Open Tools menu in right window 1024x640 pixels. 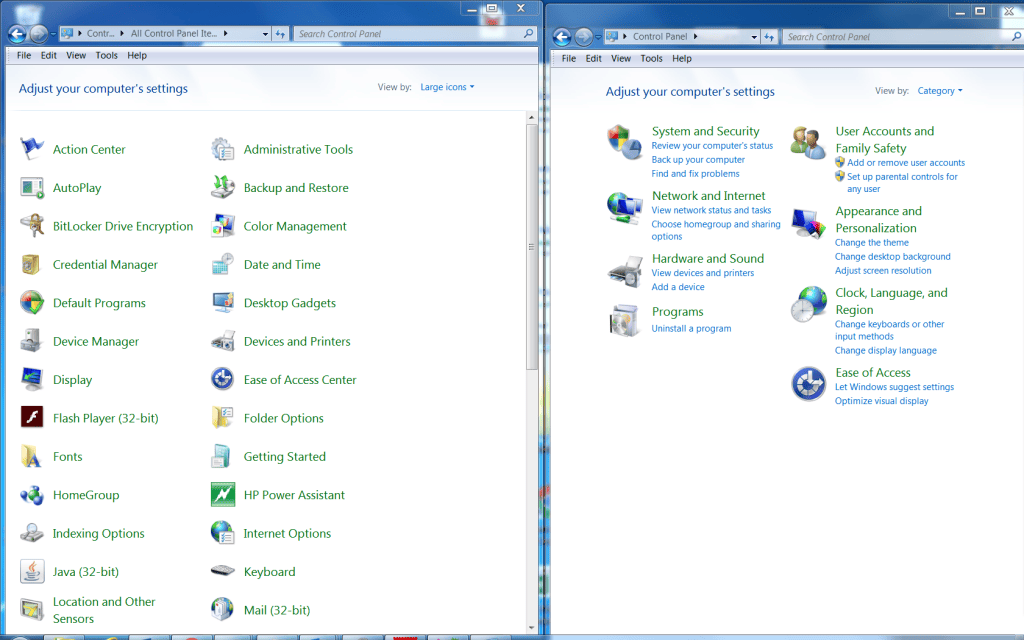click(651, 59)
